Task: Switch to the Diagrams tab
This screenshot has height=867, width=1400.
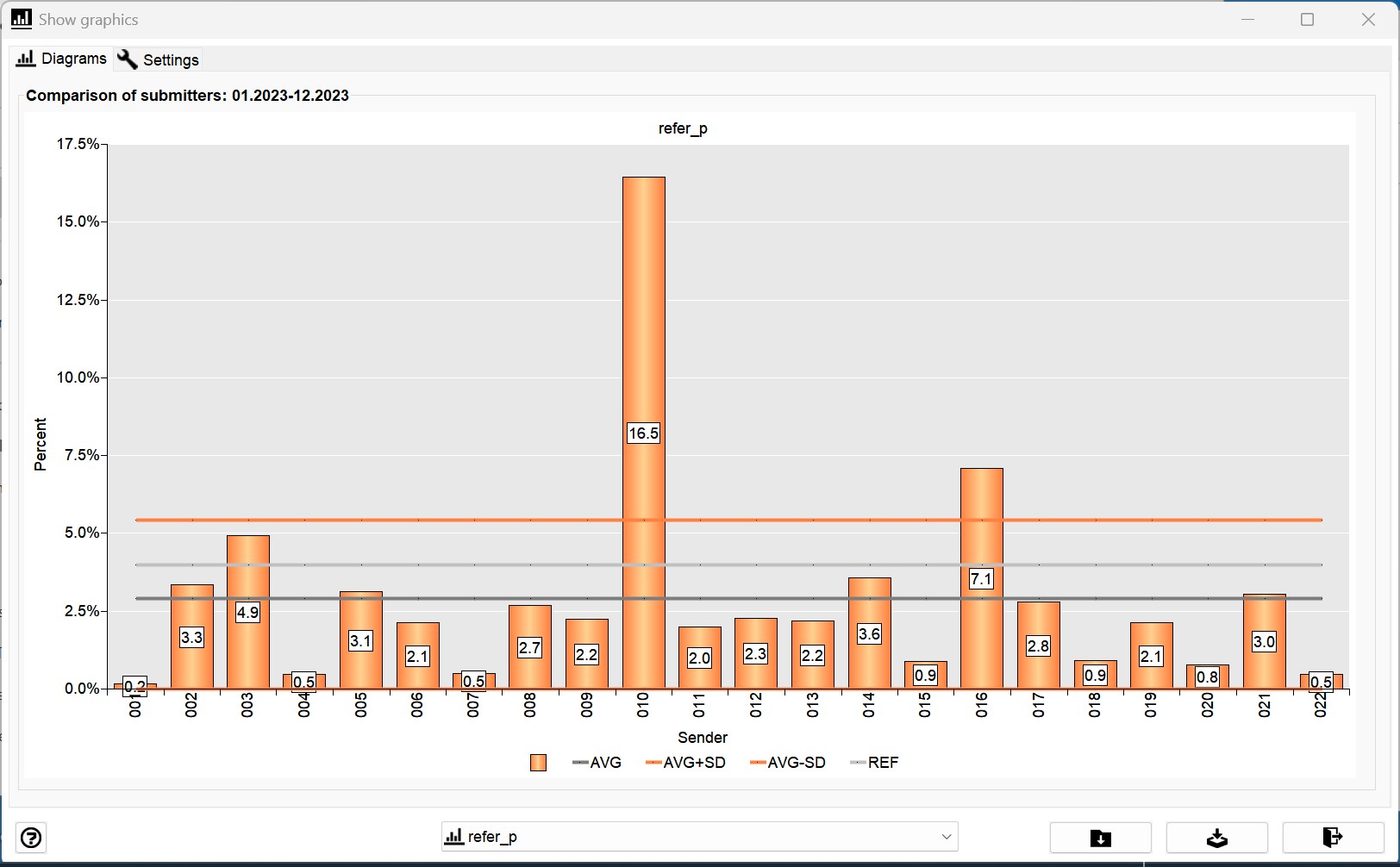Action: [61, 59]
